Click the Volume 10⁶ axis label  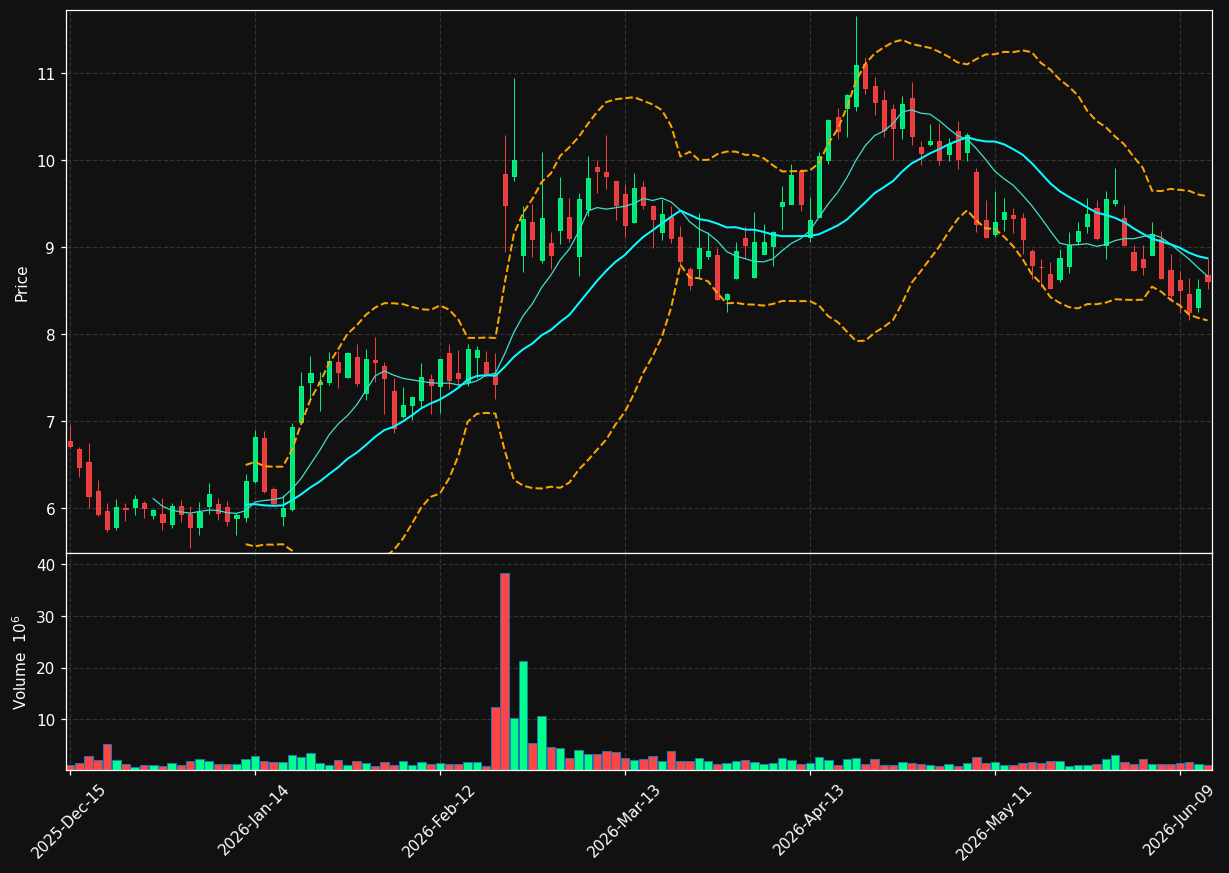22,663
